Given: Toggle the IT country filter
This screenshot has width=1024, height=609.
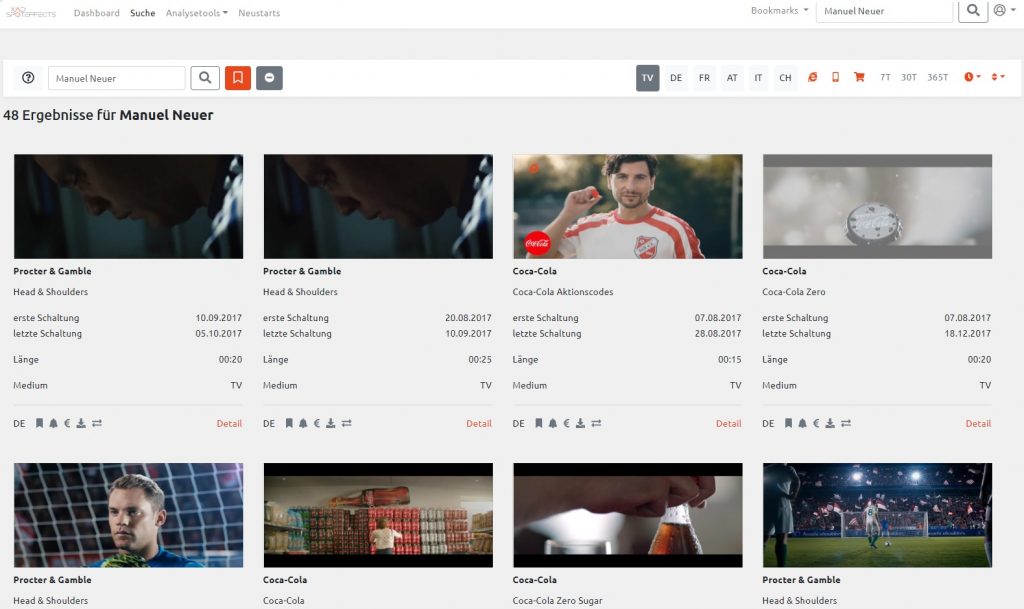Looking at the screenshot, I should (758, 78).
